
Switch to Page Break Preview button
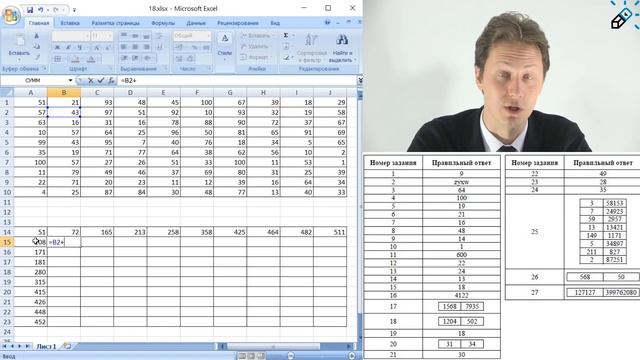[260, 356]
